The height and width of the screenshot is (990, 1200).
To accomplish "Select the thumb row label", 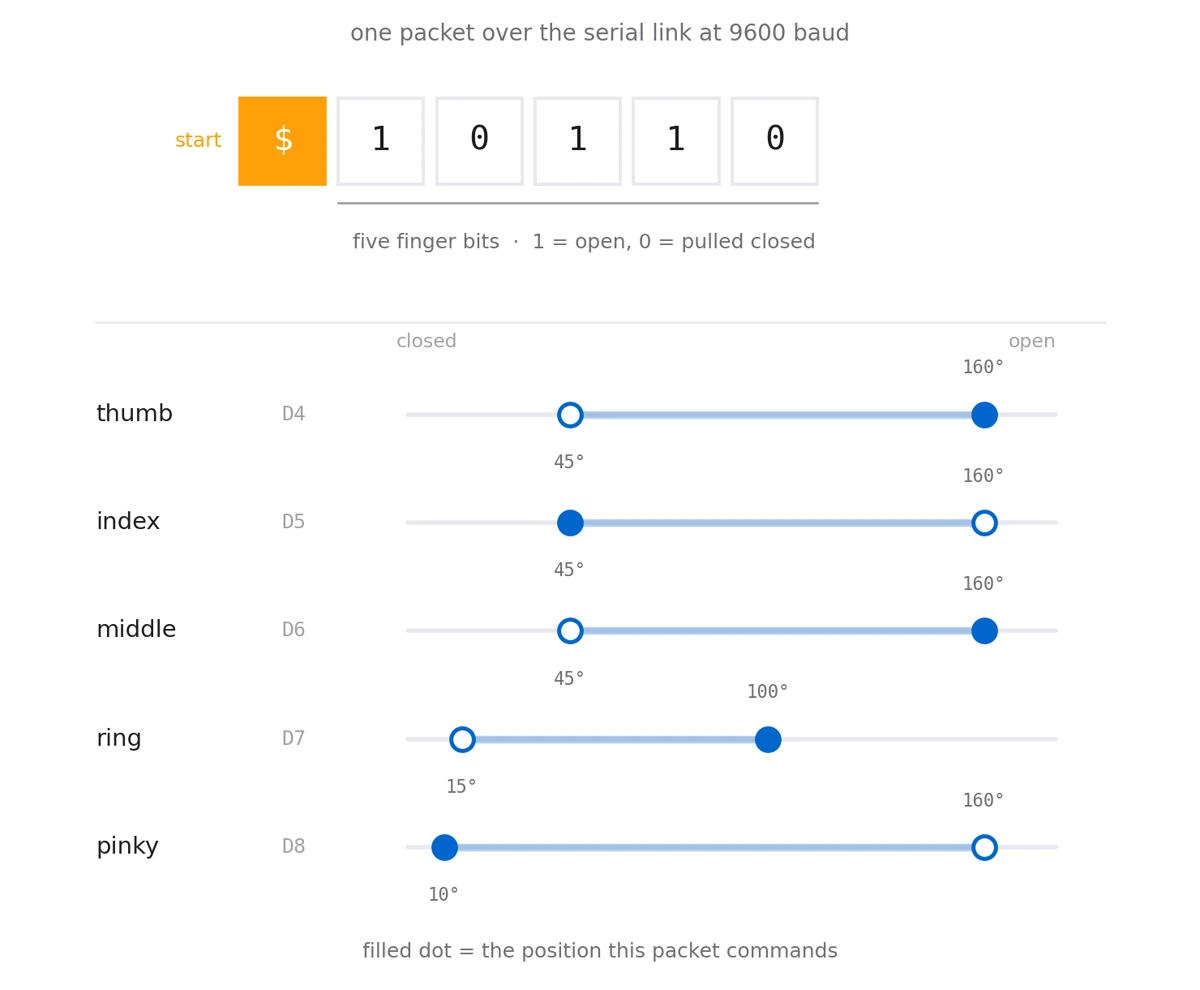I will coord(134,414).
